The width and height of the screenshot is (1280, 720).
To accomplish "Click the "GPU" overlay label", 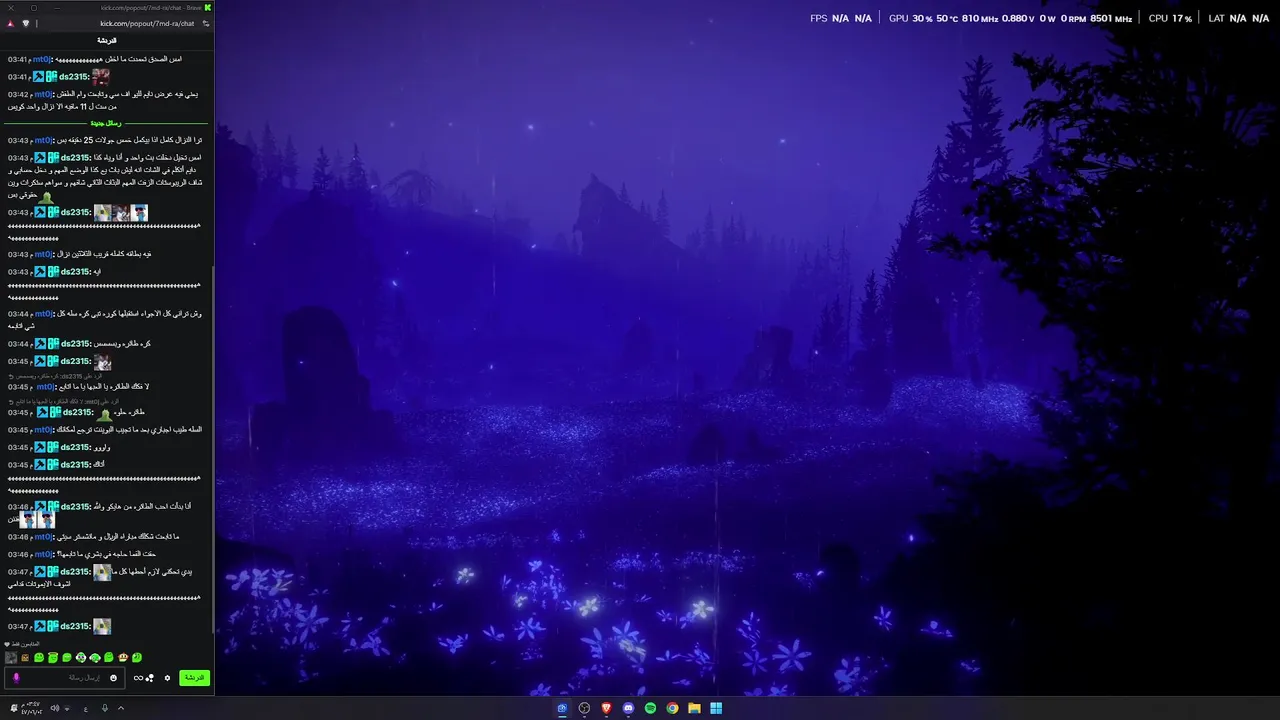I will tap(899, 18).
